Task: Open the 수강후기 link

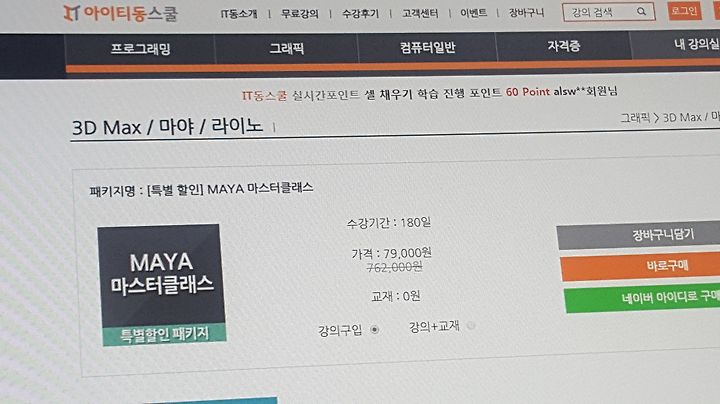Action: click(360, 14)
